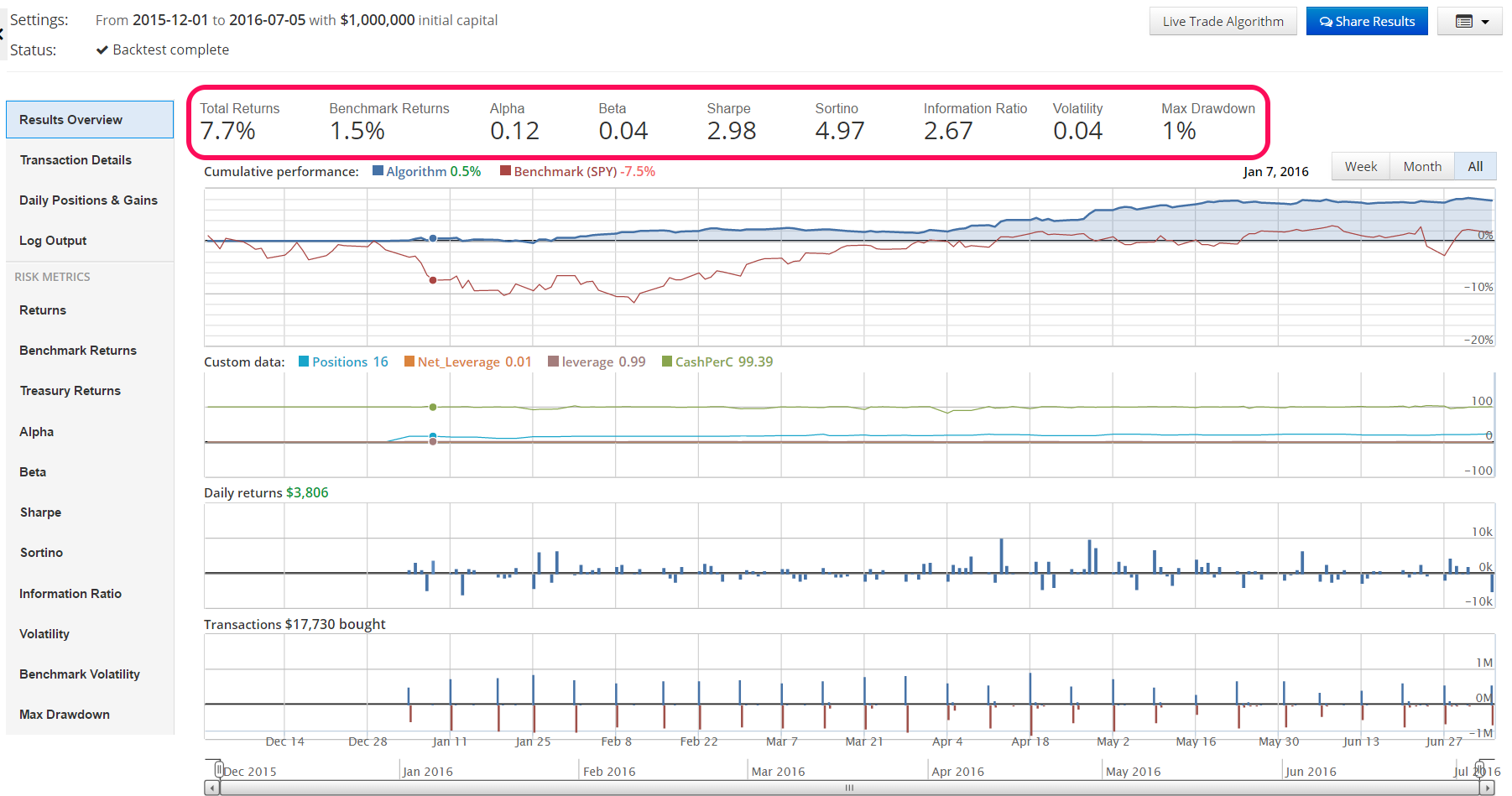Collapse the left sidebar with the chevron
Screen dimensions: 1512x796
click(x=3, y=34)
